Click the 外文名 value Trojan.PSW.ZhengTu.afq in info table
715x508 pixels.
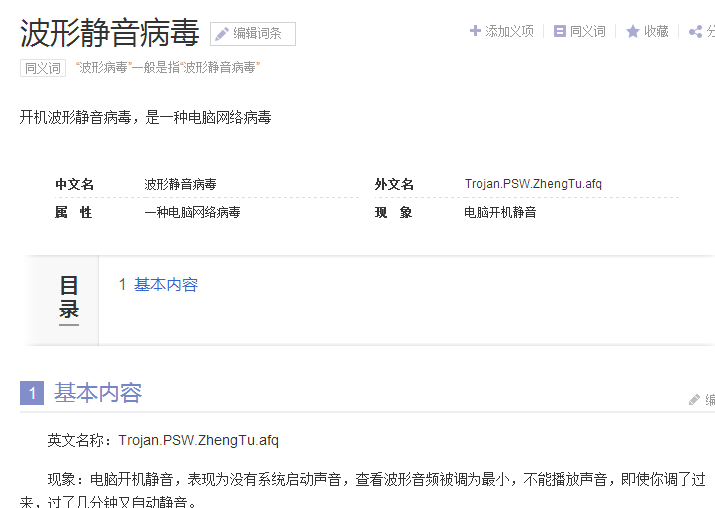[533, 184]
